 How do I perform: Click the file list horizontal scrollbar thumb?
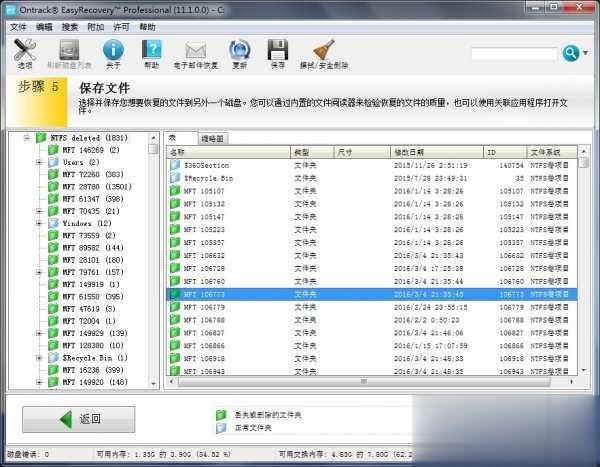364,381
